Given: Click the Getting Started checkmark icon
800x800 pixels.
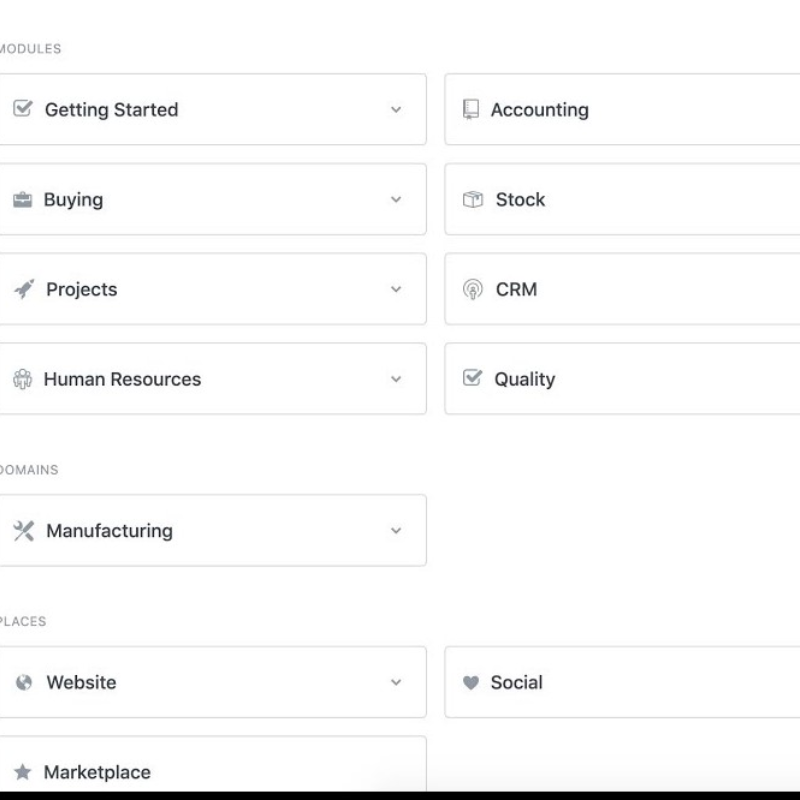Looking at the screenshot, I should coord(22,109).
